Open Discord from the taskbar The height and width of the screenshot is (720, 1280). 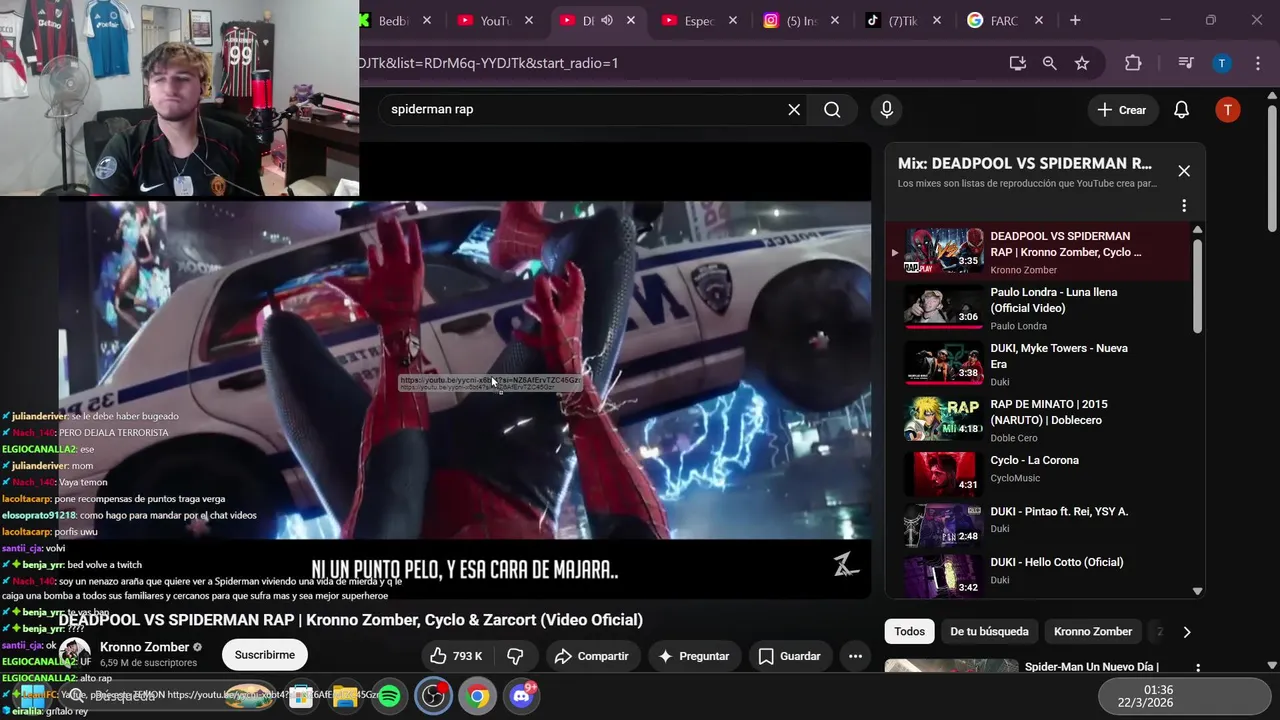[x=522, y=695]
